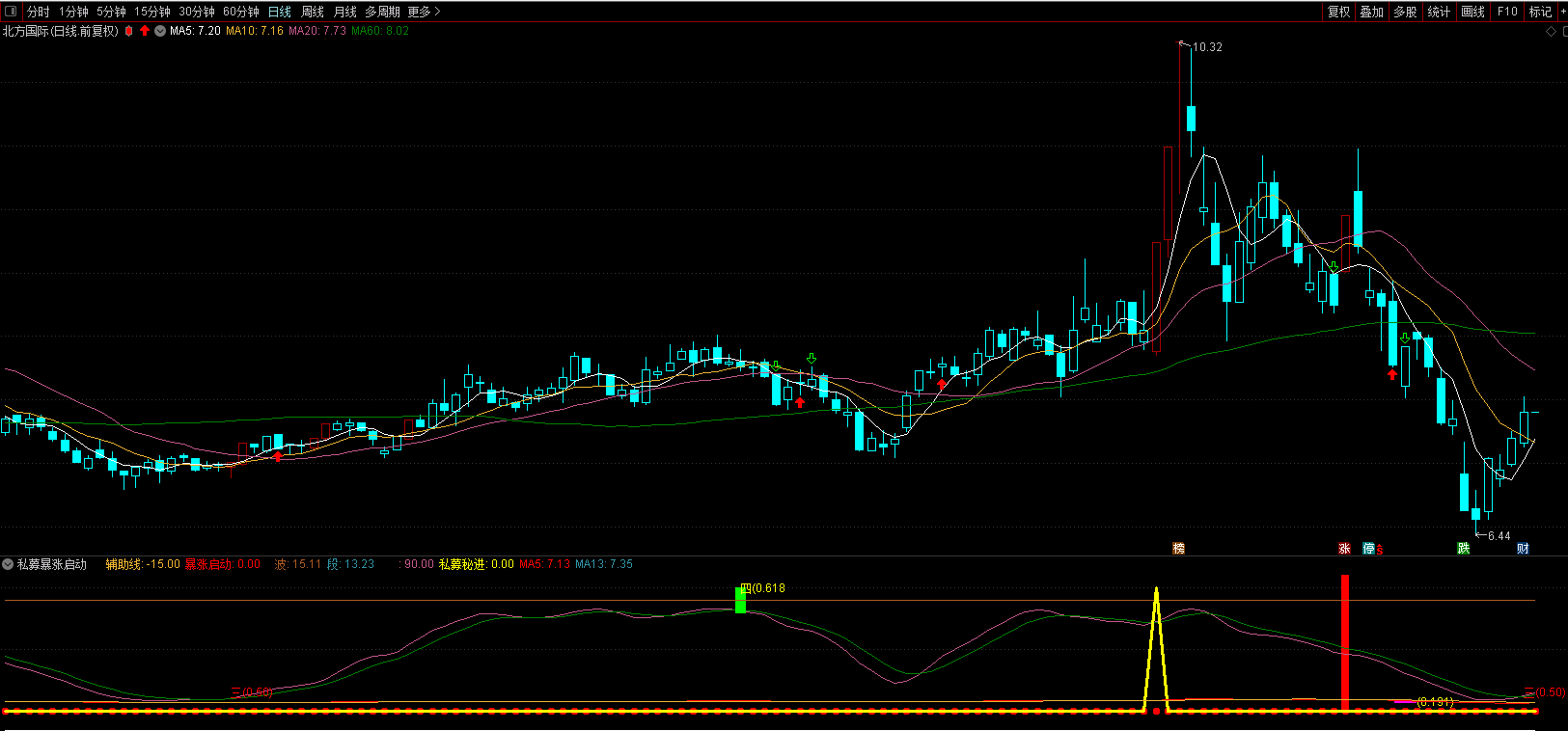Image resolution: width=1568 pixels, height=731 pixels.
Task: Click the red up-arrow icon beside stock name
Action: [145, 31]
